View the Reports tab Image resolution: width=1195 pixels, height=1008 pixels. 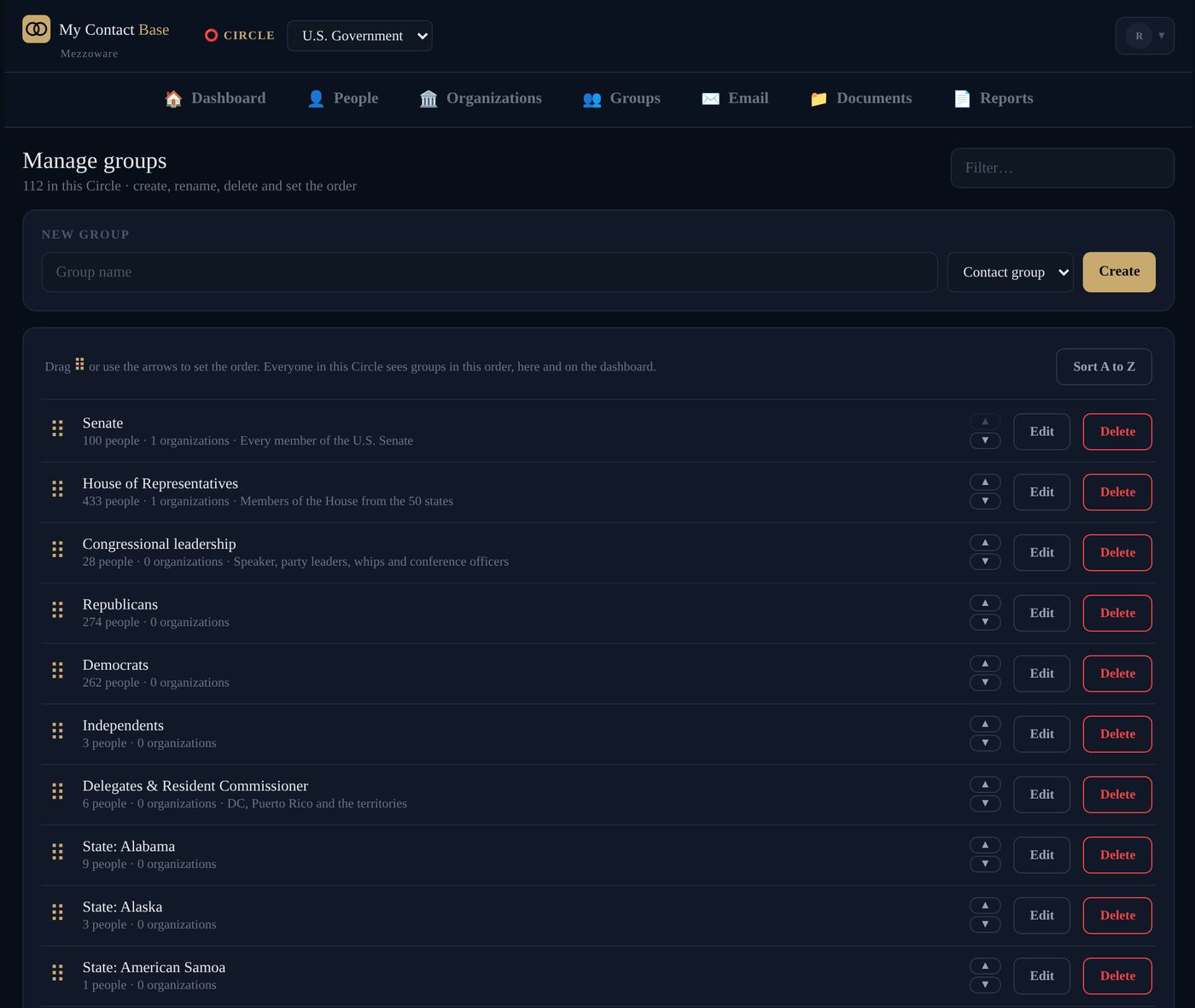click(x=993, y=99)
